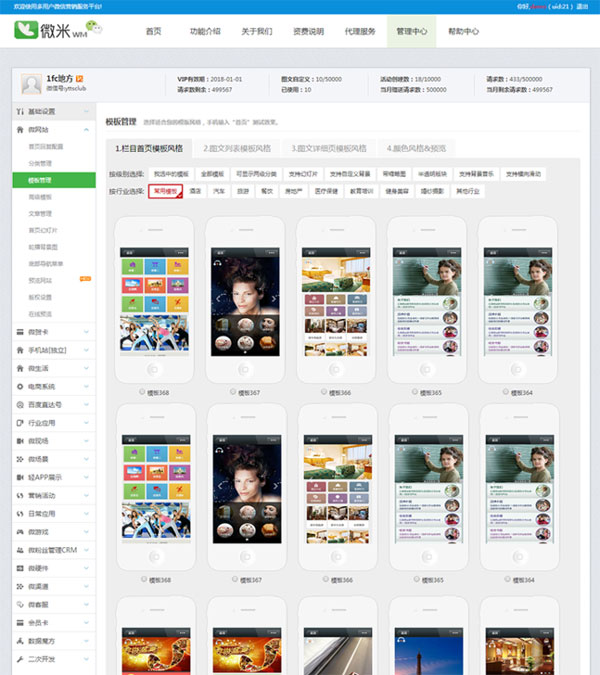Open the 帮助中心 nav item
This screenshot has width=600, height=675.
pos(463,31)
